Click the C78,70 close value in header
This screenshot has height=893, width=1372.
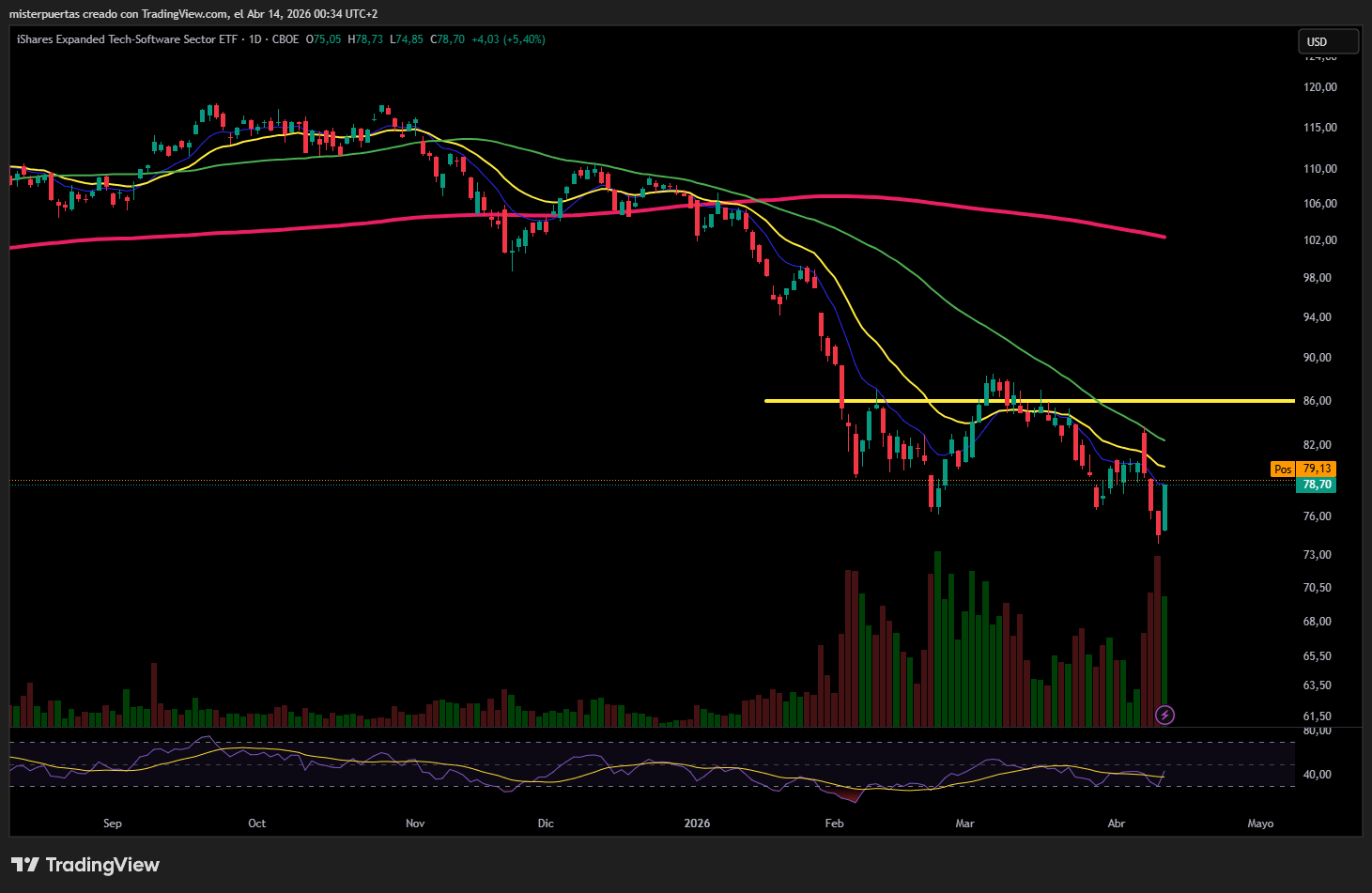pos(447,39)
